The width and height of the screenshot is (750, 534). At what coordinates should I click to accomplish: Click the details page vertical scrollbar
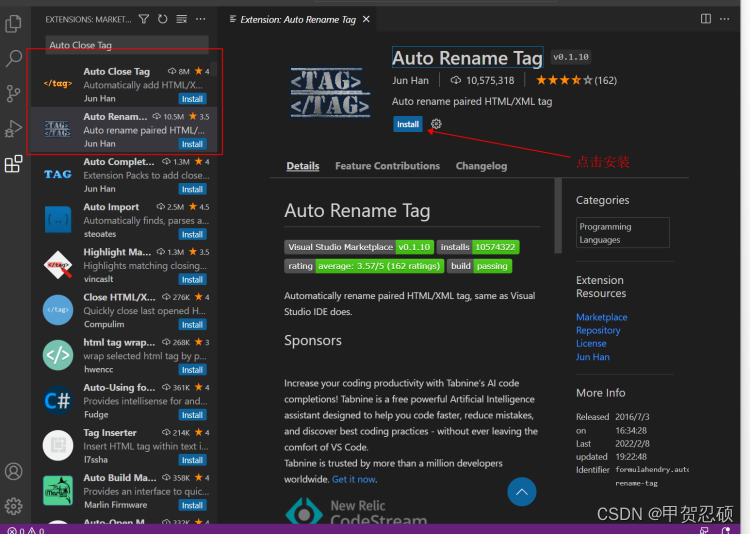(558, 215)
